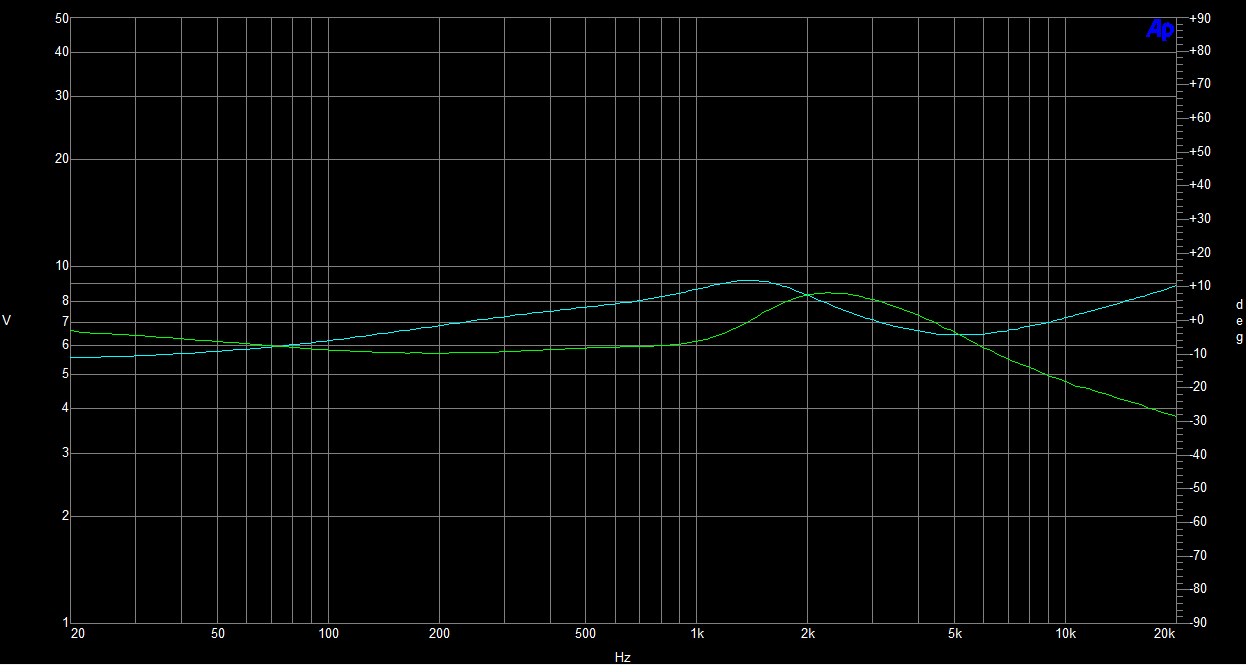This screenshot has height=665, width=1246.
Task: Click the 10k tick on frequency axis
Action: tap(1066, 634)
